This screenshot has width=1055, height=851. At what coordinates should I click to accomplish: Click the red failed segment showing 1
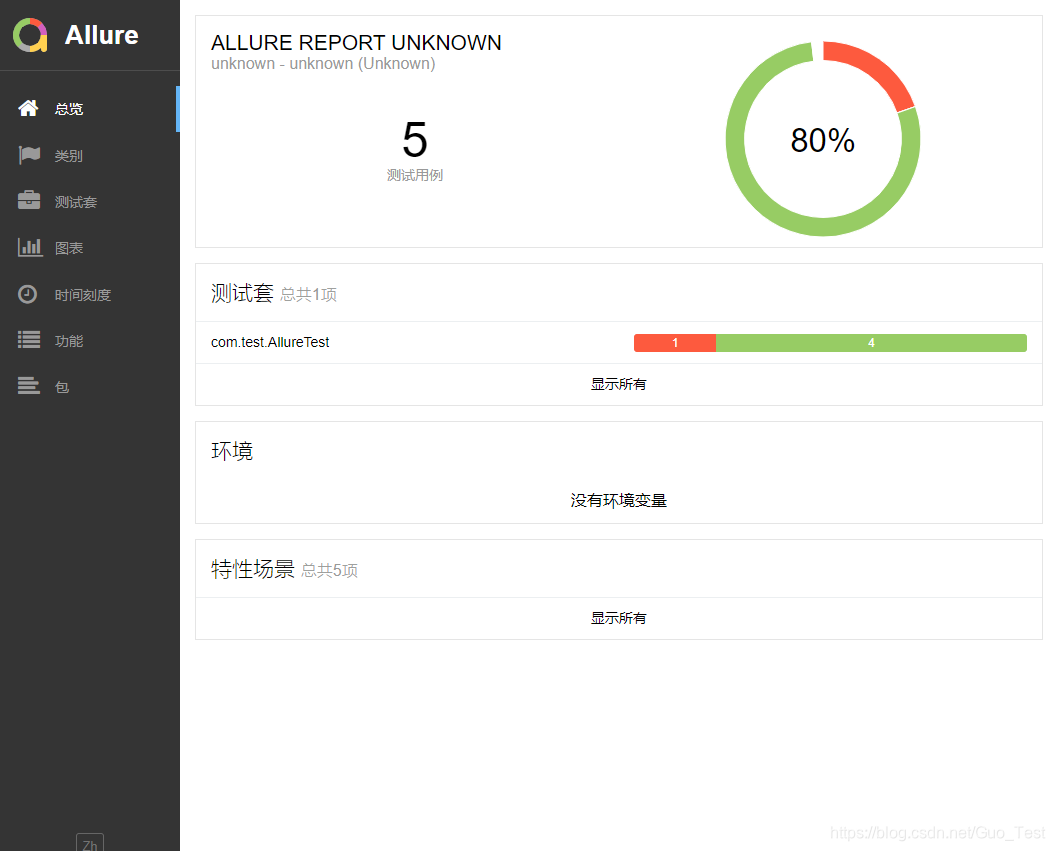[x=675, y=342]
